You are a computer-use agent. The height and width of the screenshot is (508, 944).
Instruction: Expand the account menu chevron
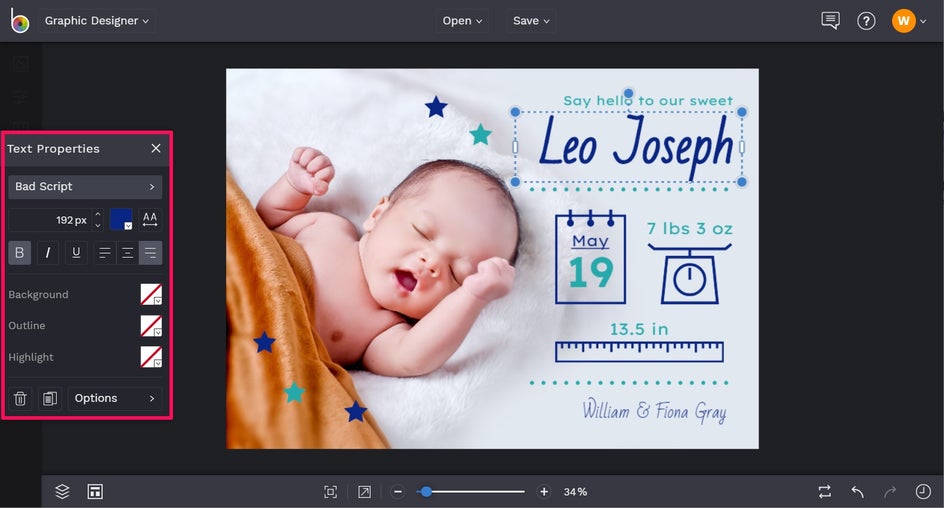point(923,22)
